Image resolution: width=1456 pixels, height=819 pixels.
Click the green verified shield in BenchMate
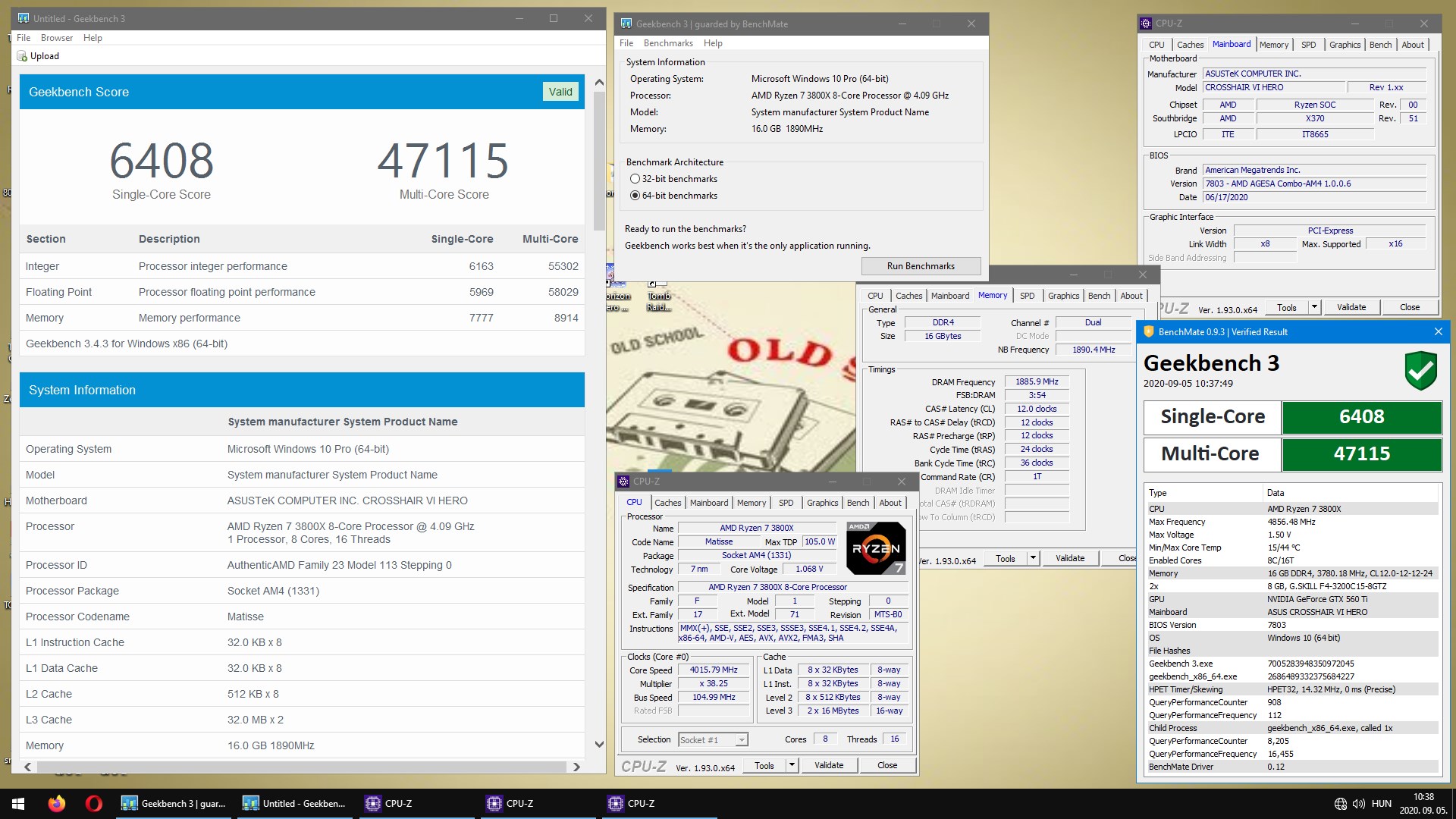1420,370
